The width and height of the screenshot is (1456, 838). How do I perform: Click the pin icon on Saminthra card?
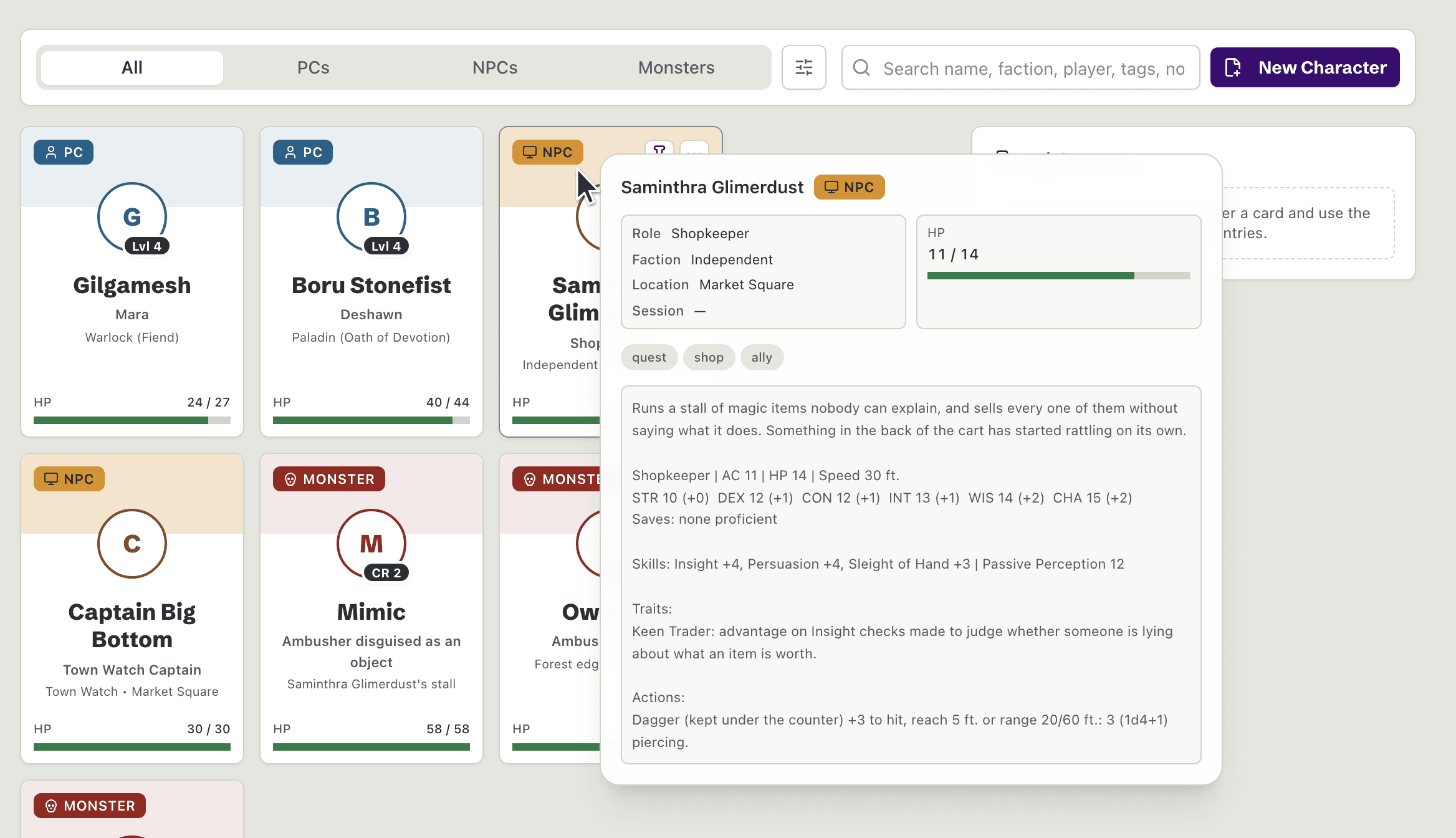click(x=659, y=148)
